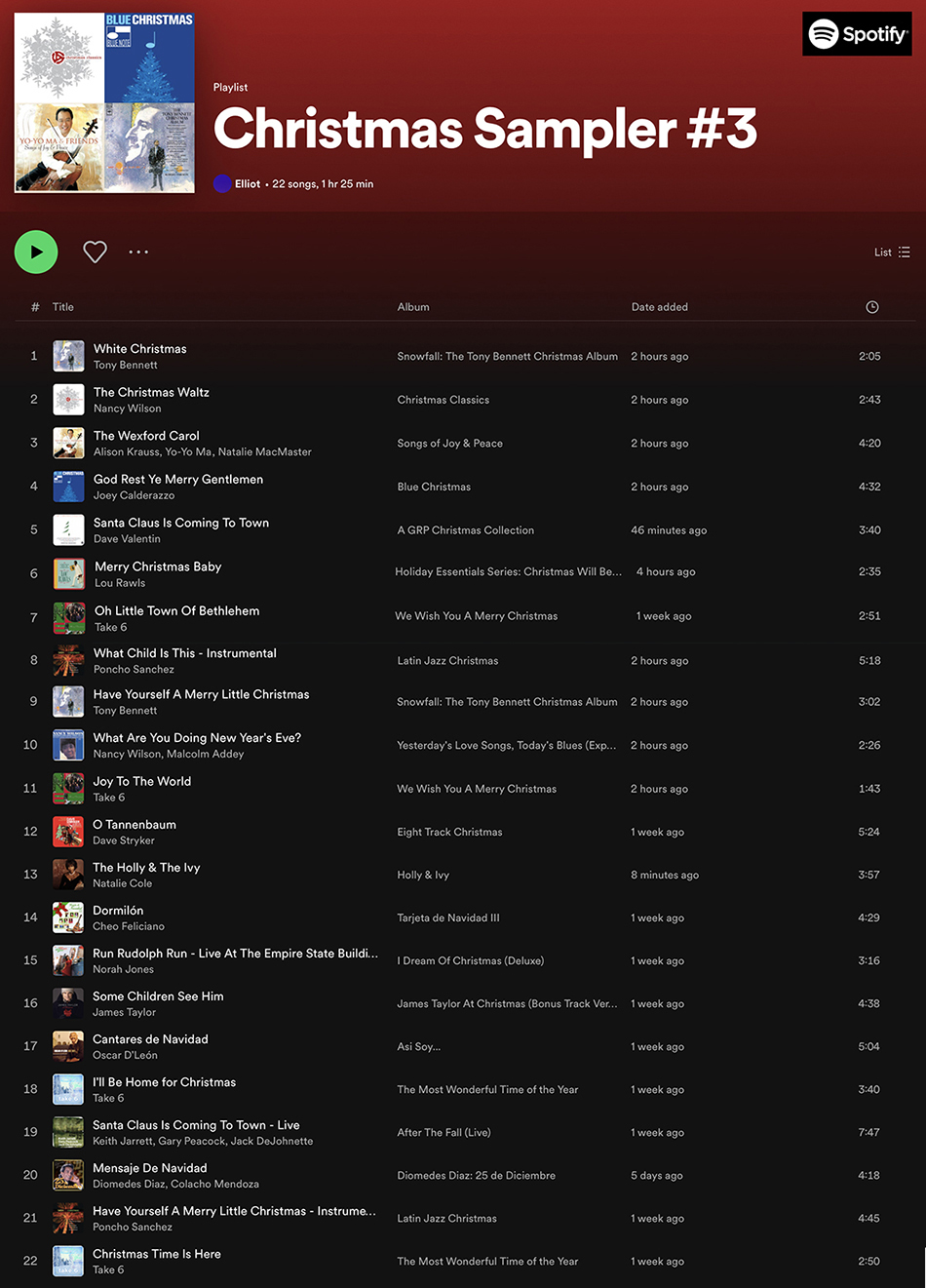This screenshot has height=1288, width=926.
Task: Open artist Nancy Wilson under Christmas Waltz
Action: 128,409
